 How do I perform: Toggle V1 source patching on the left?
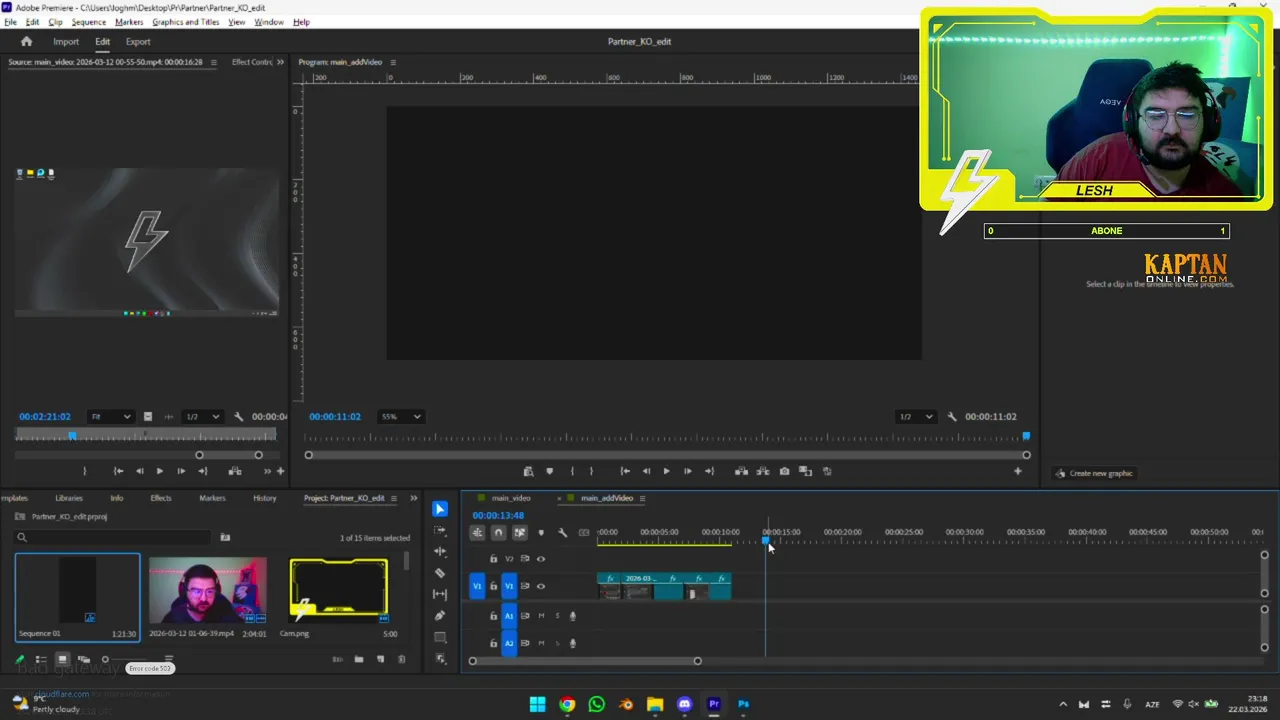pos(477,586)
